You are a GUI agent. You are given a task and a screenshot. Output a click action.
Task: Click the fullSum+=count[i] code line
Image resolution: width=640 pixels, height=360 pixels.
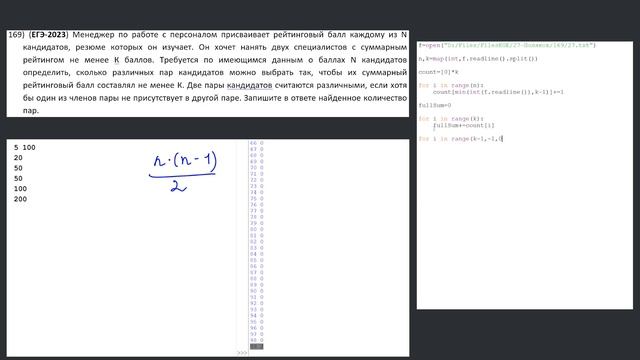(464, 125)
